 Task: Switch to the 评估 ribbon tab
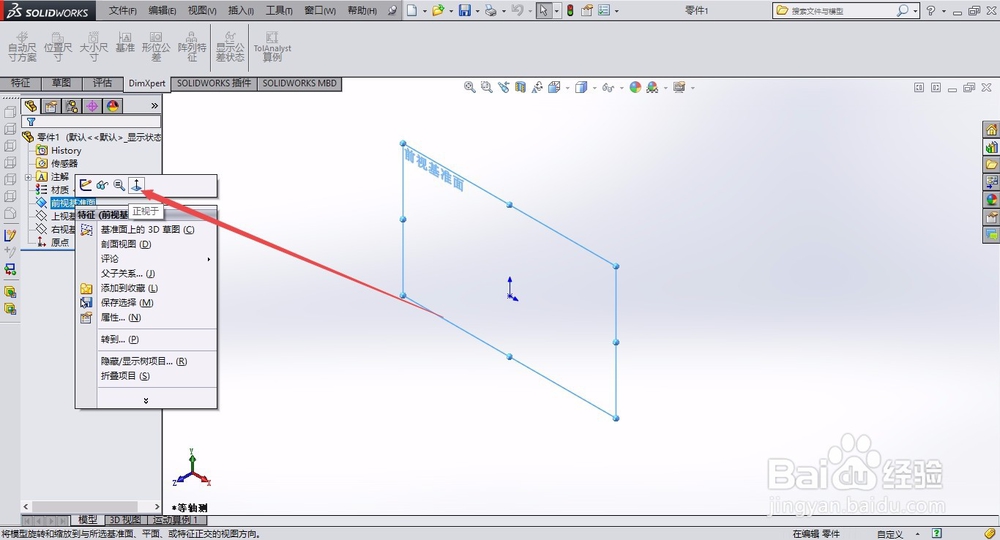click(x=102, y=83)
